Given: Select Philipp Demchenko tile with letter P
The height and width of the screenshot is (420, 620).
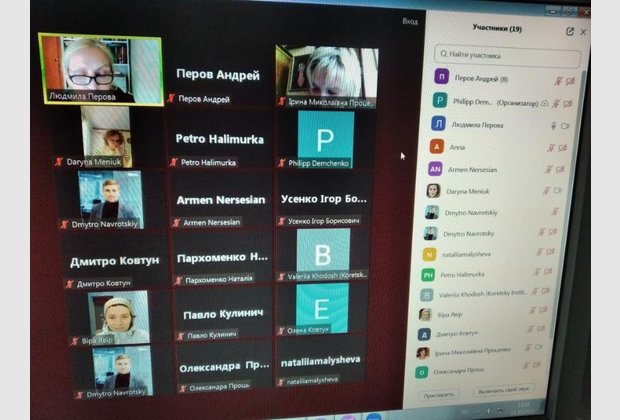Looking at the screenshot, I should click(x=326, y=140).
